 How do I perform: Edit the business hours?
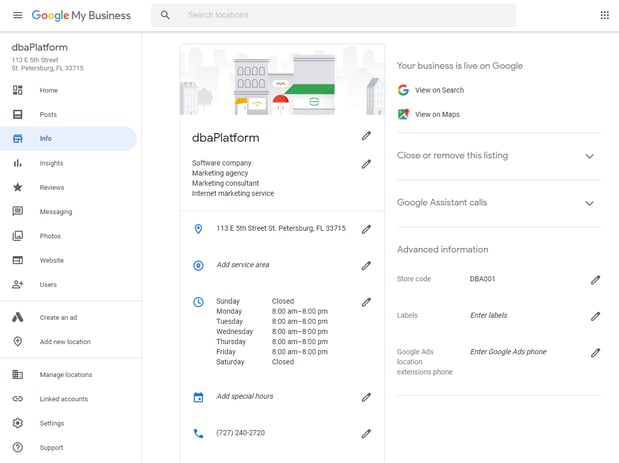366,302
